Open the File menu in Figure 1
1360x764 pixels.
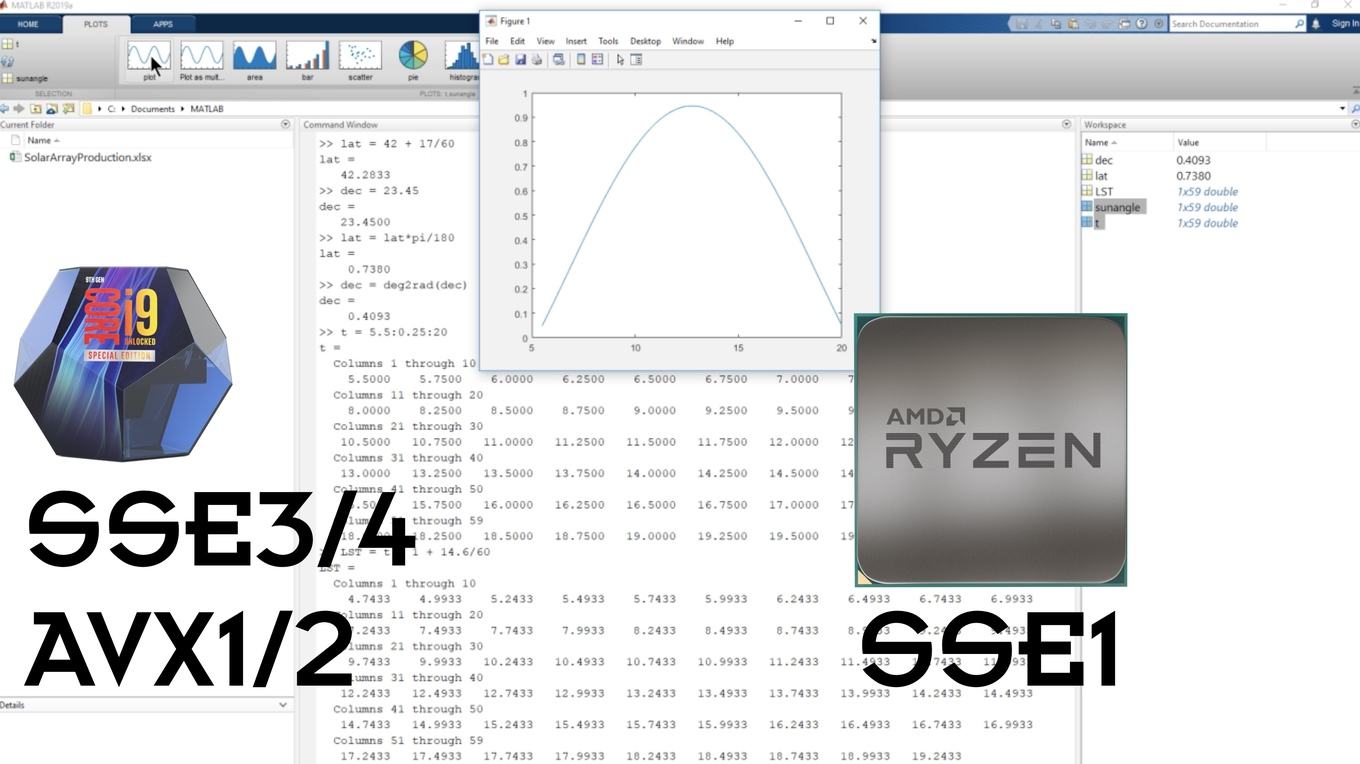point(492,41)
